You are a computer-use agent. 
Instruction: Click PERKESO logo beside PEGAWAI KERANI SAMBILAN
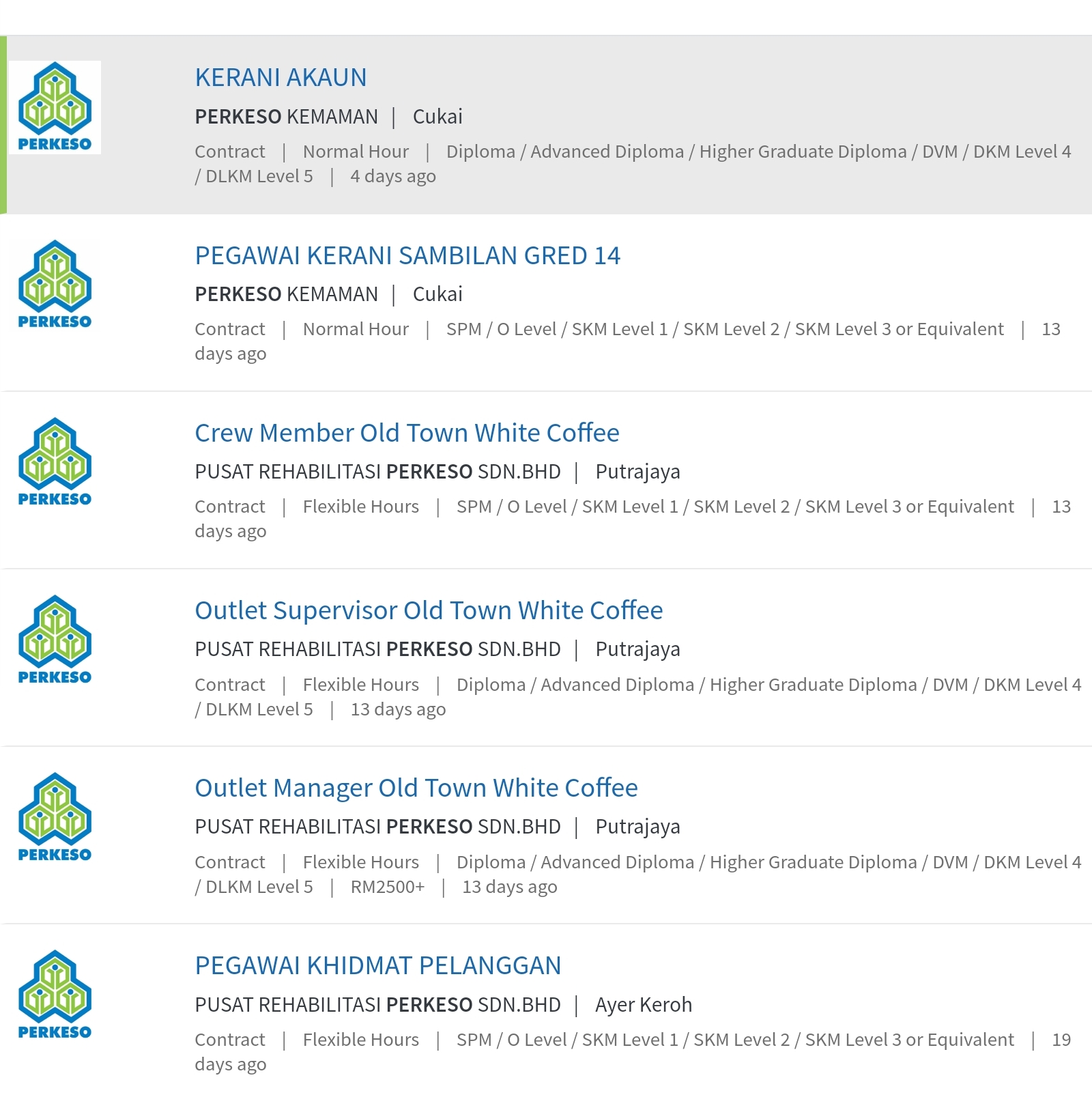55,285
